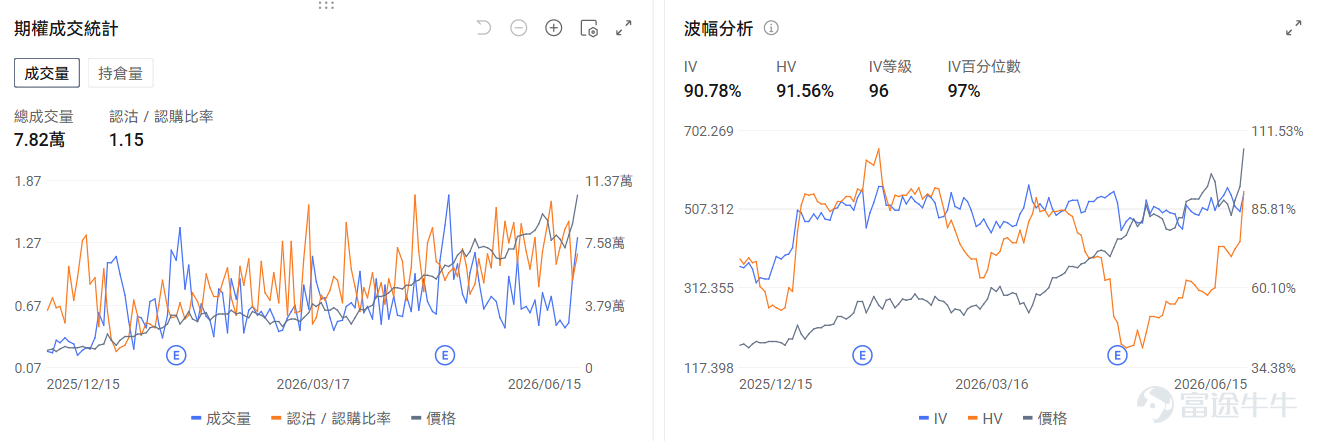This screenshot has height=441, width=1317.
Task: Toggle the 認沽 / 認購比率 legend series
Action: tap(330, 418)
